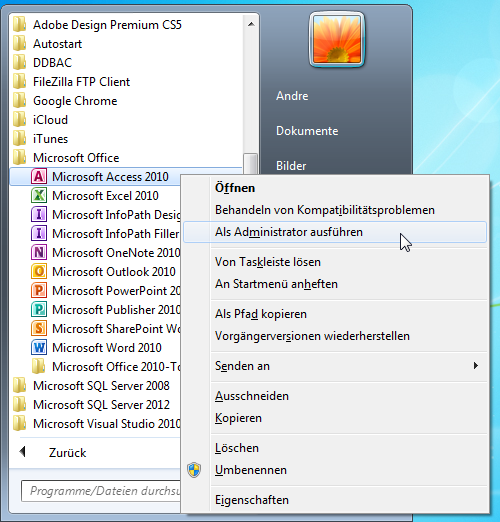Screen dimensions: 500x522
Task: Select Kopieren in the context menu
Action: pyautogui.click(x=335, y=418)
